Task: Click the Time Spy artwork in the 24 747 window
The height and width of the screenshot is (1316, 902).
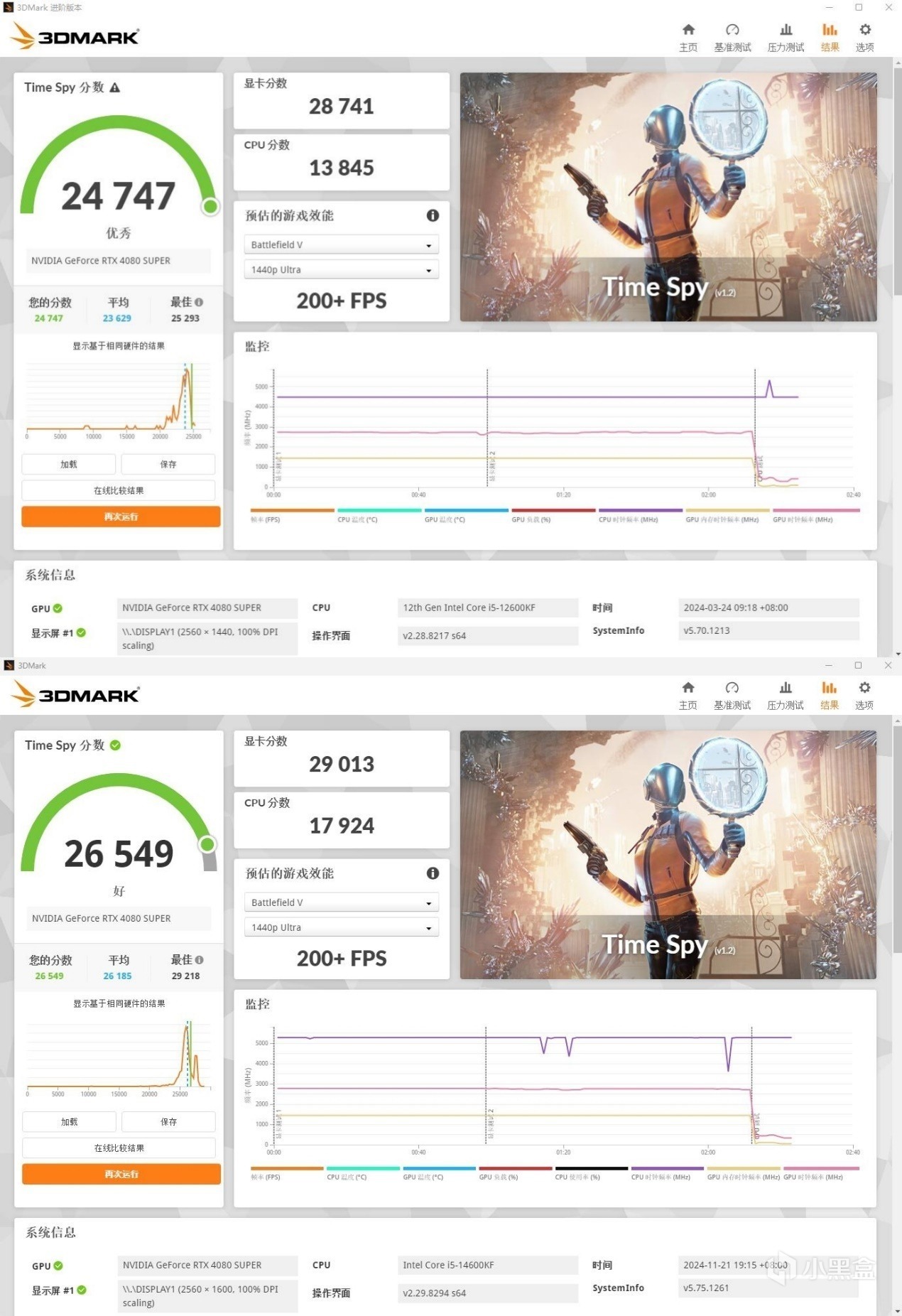Action: pos(668,197)
